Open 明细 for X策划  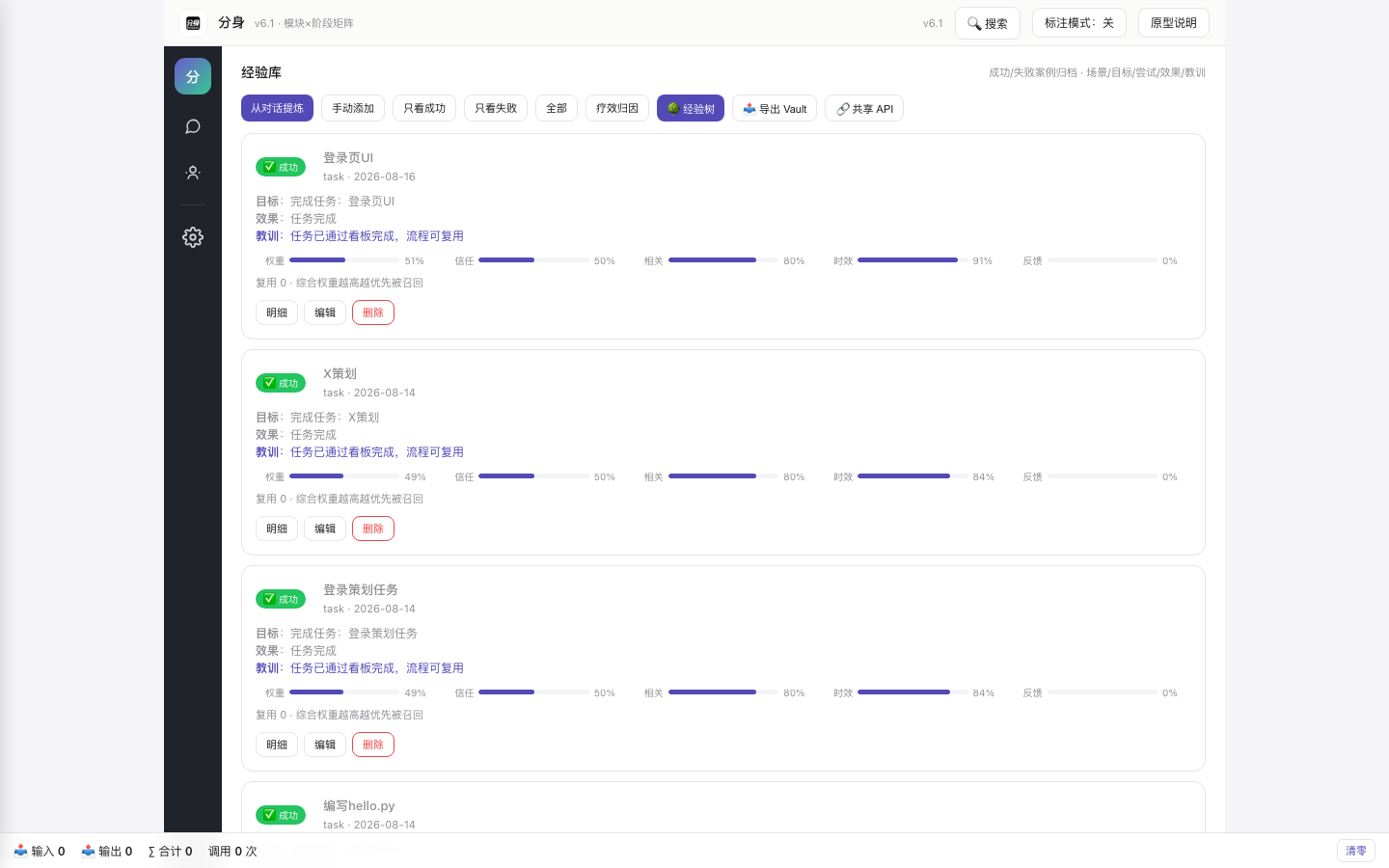(277, 529)
